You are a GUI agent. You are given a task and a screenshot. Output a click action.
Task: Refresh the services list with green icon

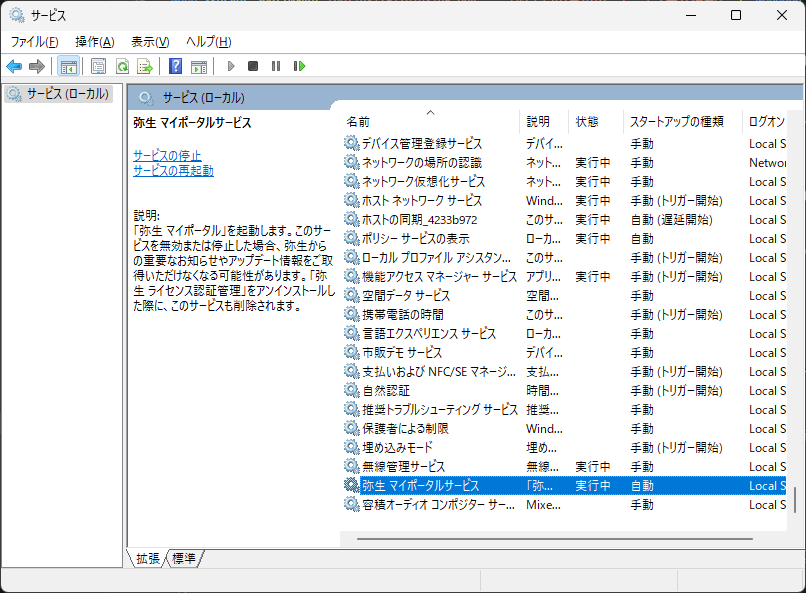point(122,66)
